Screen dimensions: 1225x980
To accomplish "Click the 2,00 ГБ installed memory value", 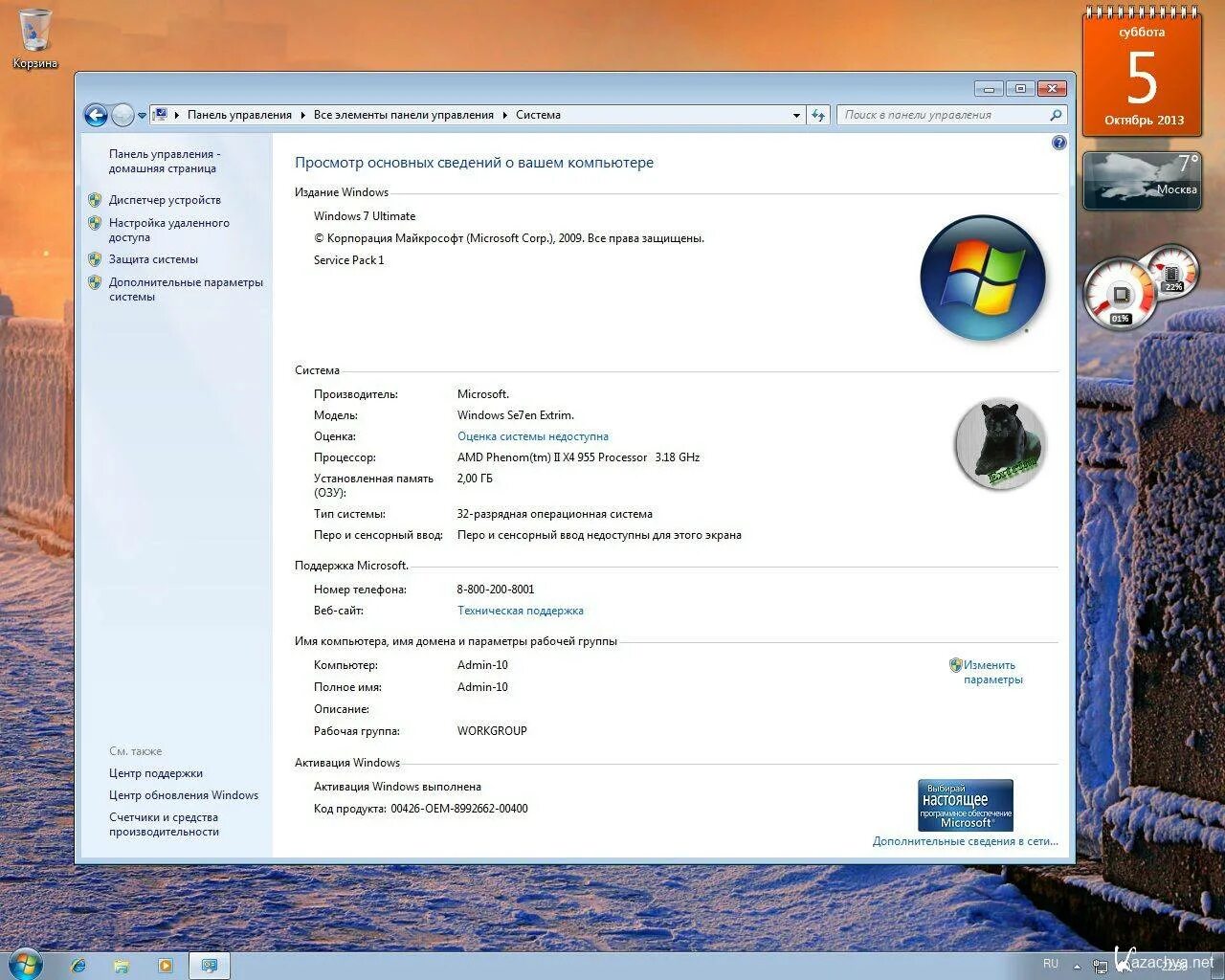I will pos(475,479).
